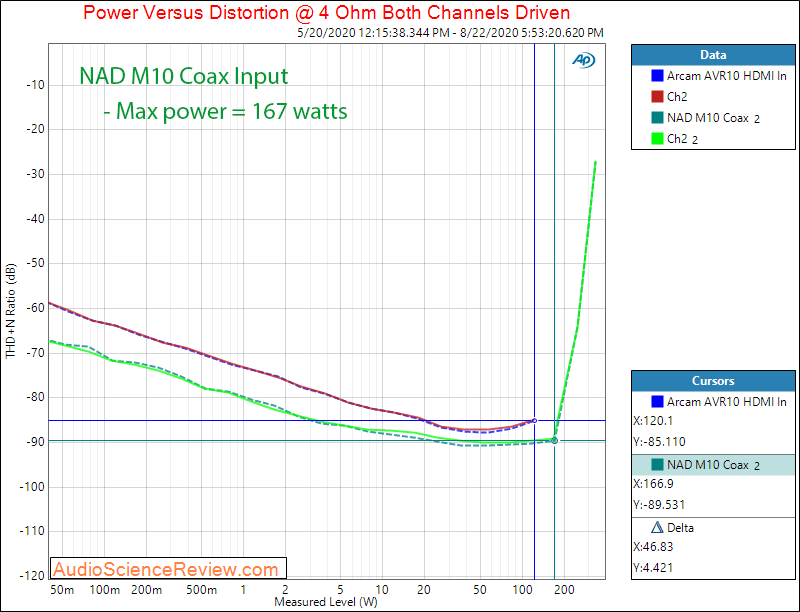Click the 'NAD M10 Coax Input' annotation
Screen dimensions: 800x612
point(184,76)
